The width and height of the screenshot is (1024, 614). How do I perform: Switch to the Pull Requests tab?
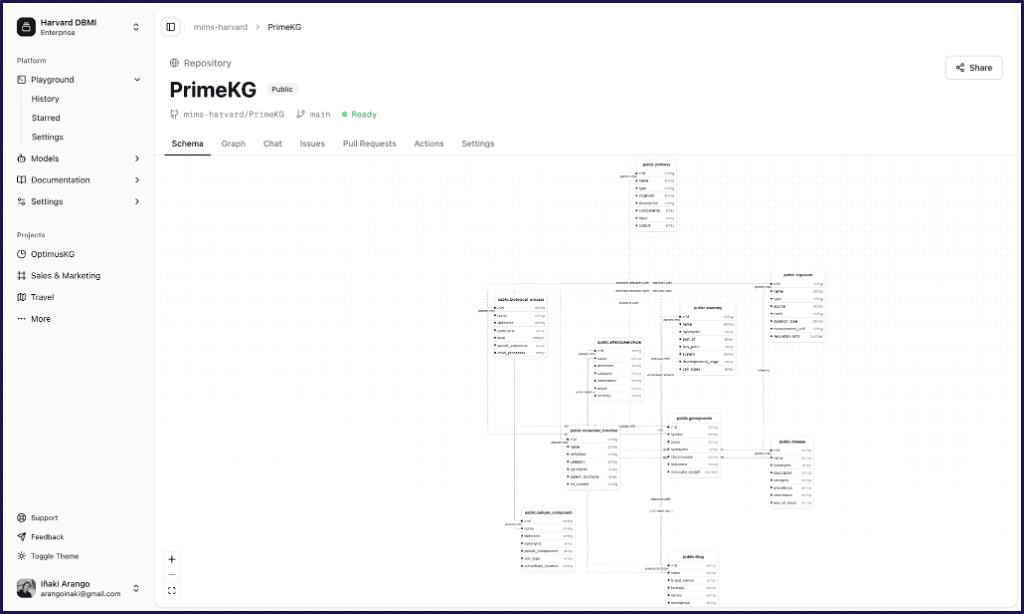[369, 144]
